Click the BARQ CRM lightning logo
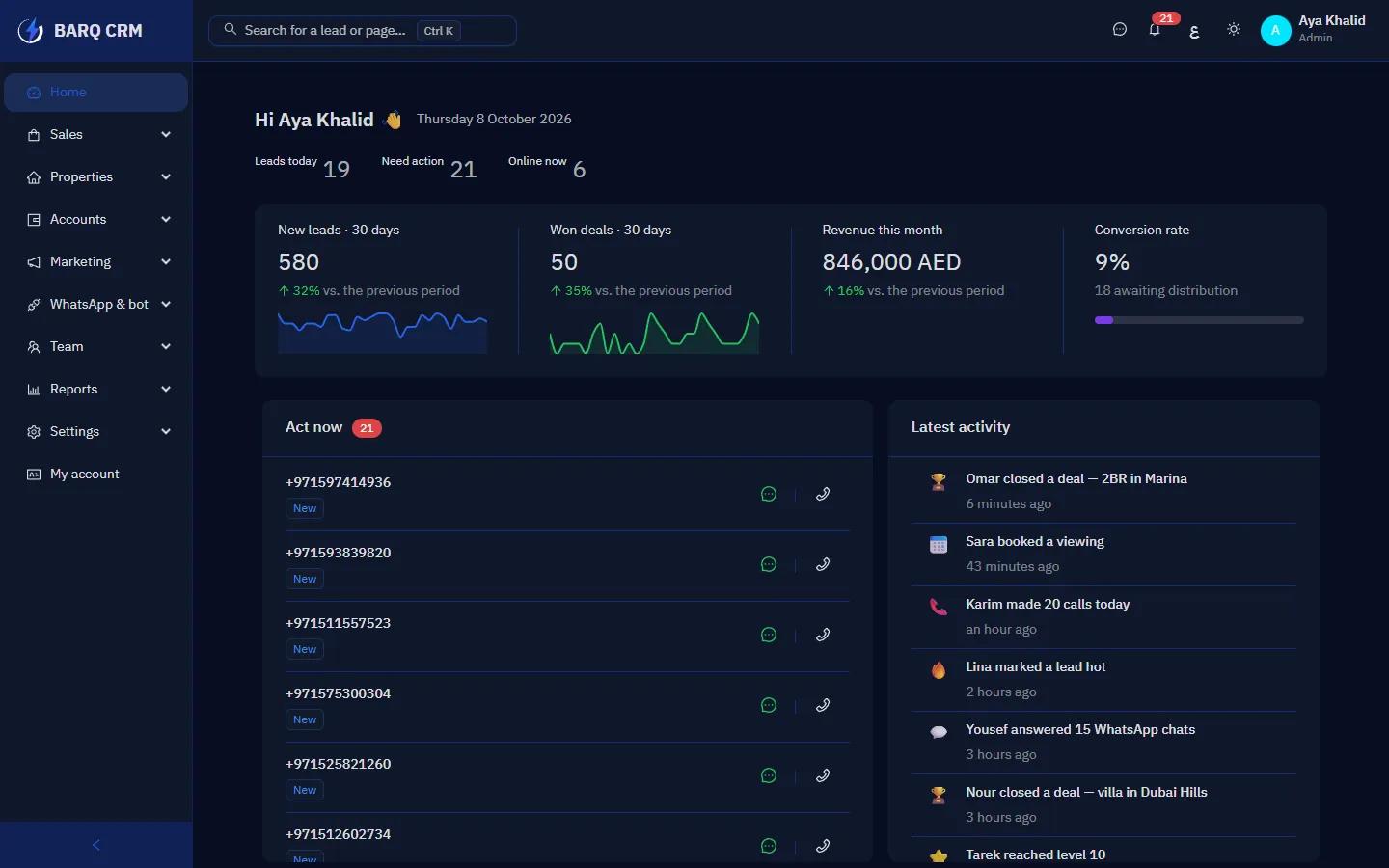This screenshot has height=868, width=1389. 31,31
